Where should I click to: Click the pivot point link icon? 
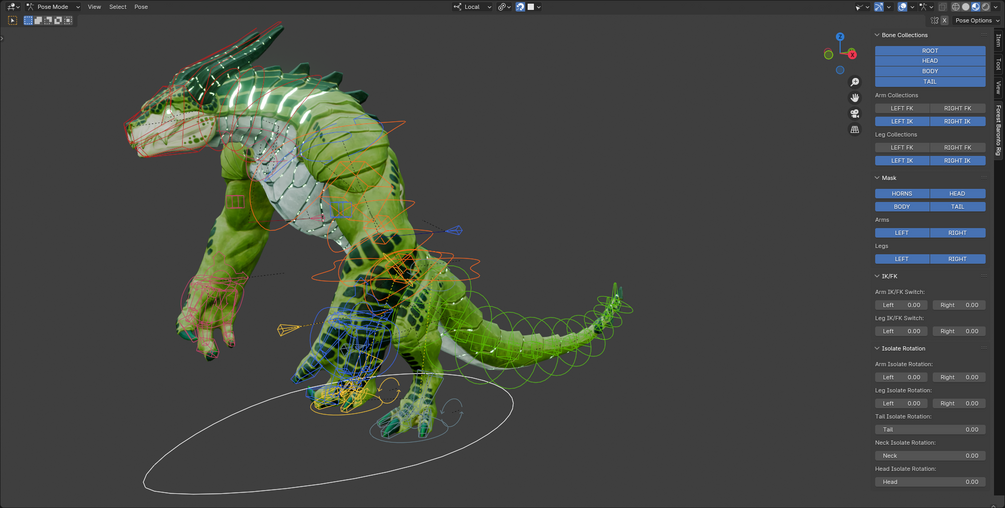(x=502, y=7)
